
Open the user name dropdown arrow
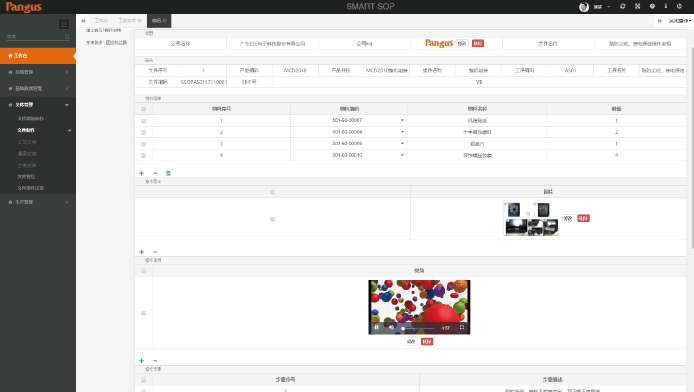point(609,7)
